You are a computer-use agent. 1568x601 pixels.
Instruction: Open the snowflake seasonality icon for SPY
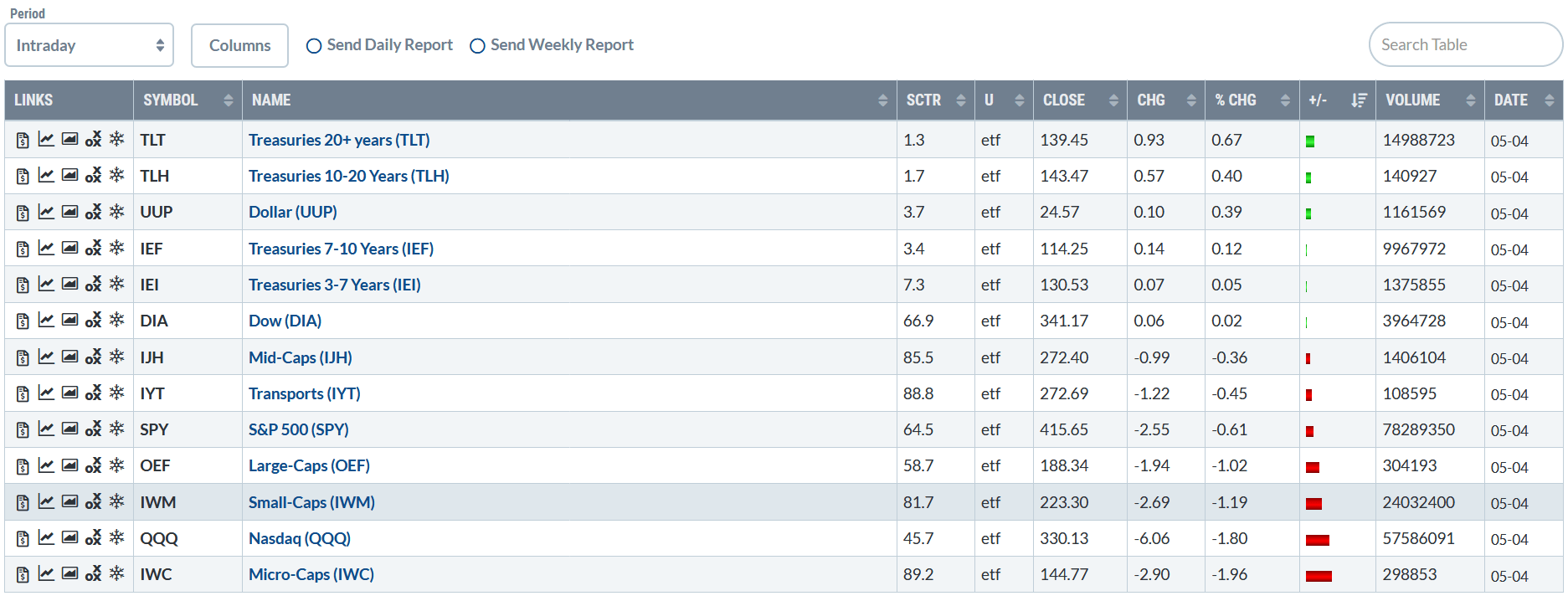pos(117,429)
